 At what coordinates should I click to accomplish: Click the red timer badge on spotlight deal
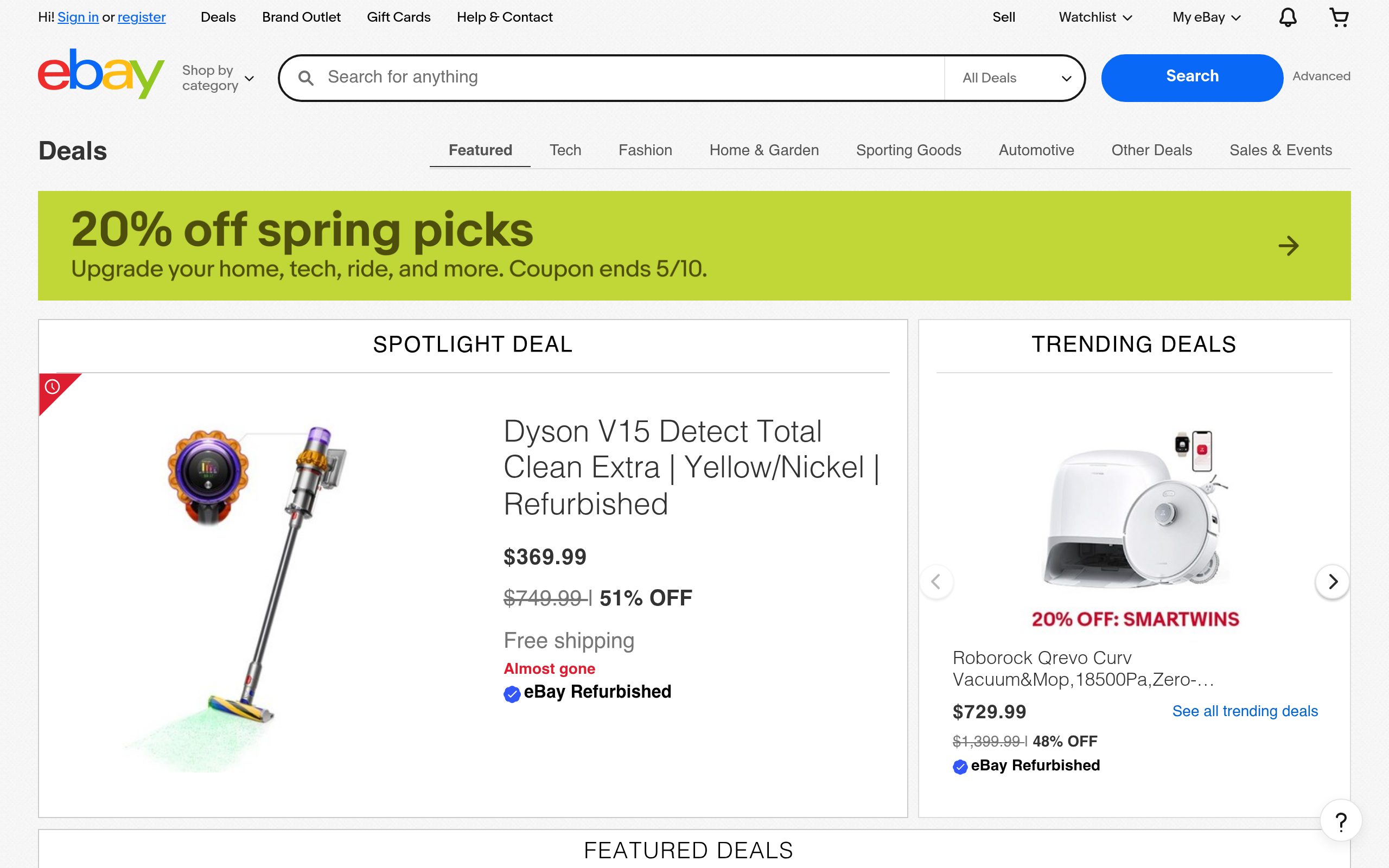click(53, 387)
